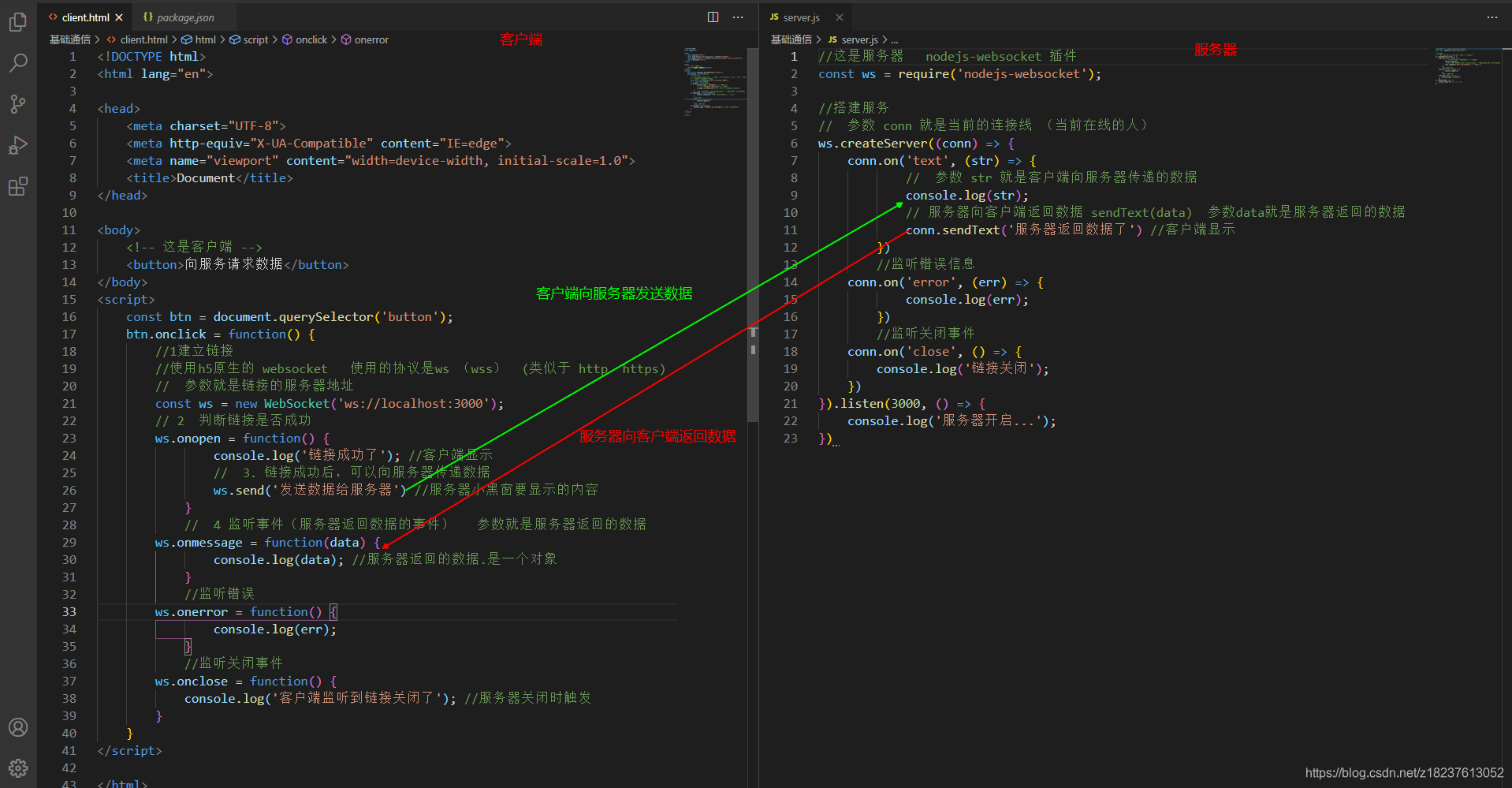Click the server.js minimap
The height and width of the screenshot is (788, 1512).
coord(1466,65)
